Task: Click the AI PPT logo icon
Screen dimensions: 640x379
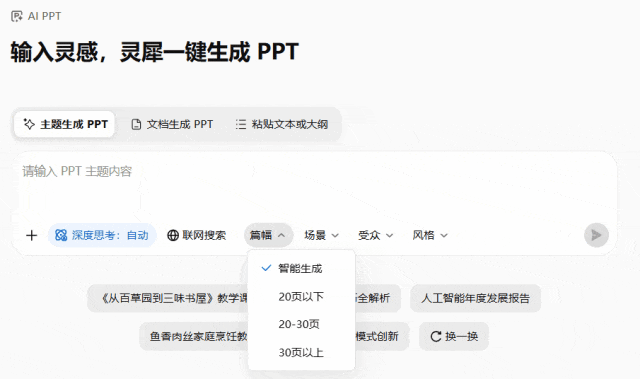Action: 17,16
